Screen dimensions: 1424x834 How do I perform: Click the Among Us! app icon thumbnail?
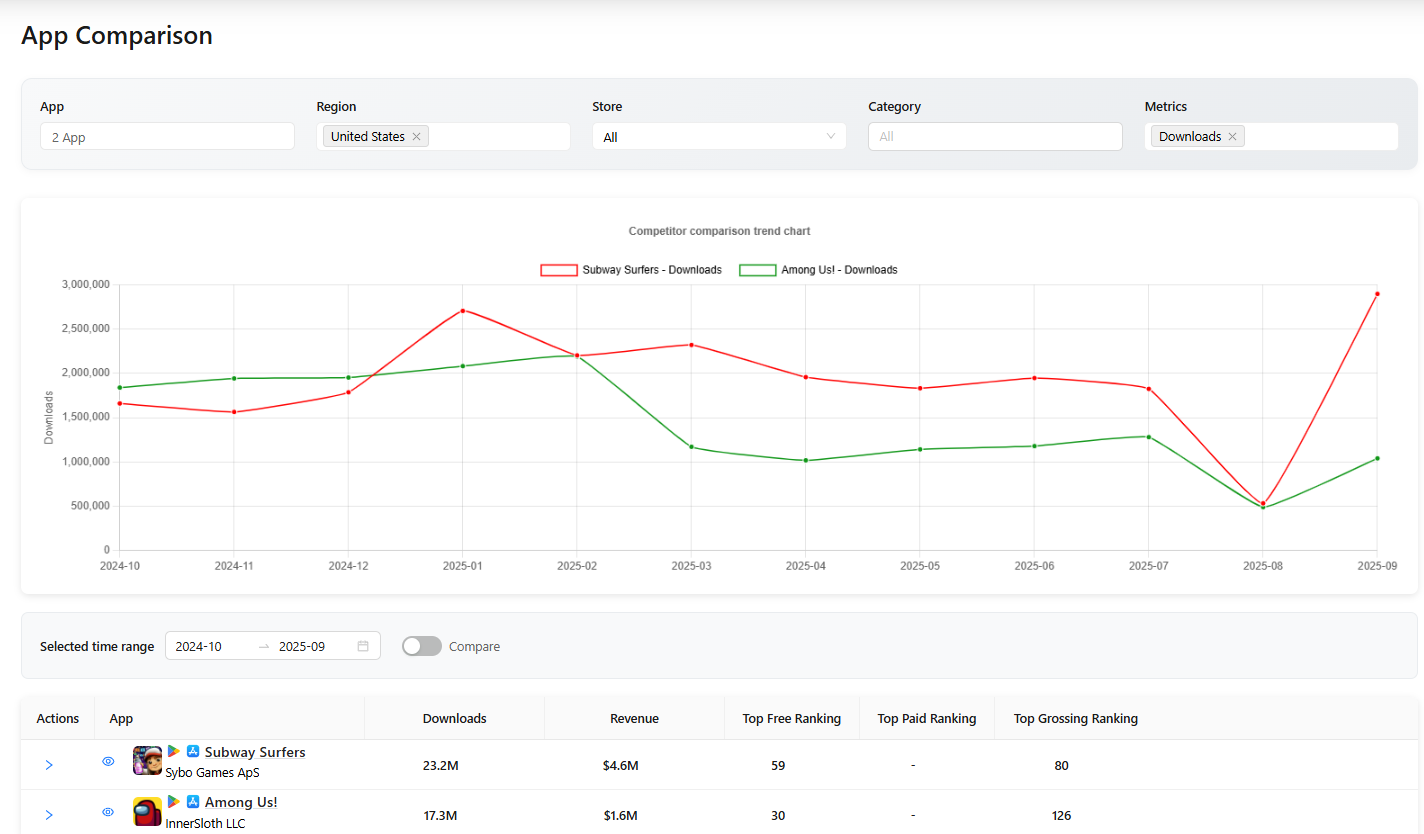click(x=147, y=812)
